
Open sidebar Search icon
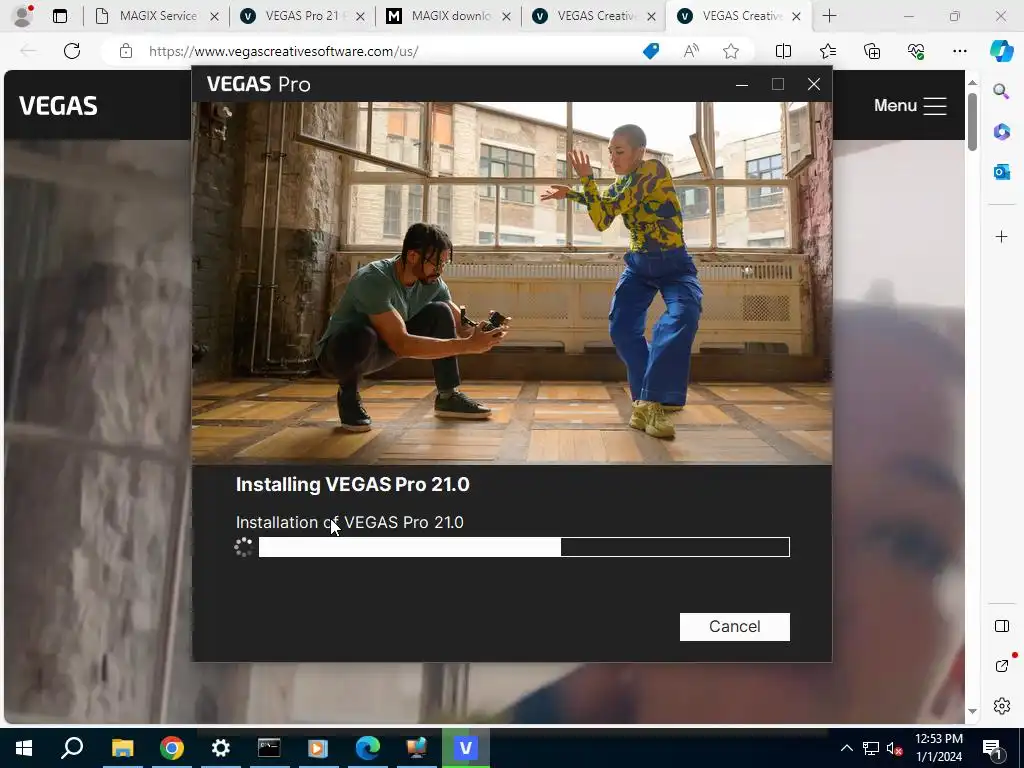pos(1001,91)
